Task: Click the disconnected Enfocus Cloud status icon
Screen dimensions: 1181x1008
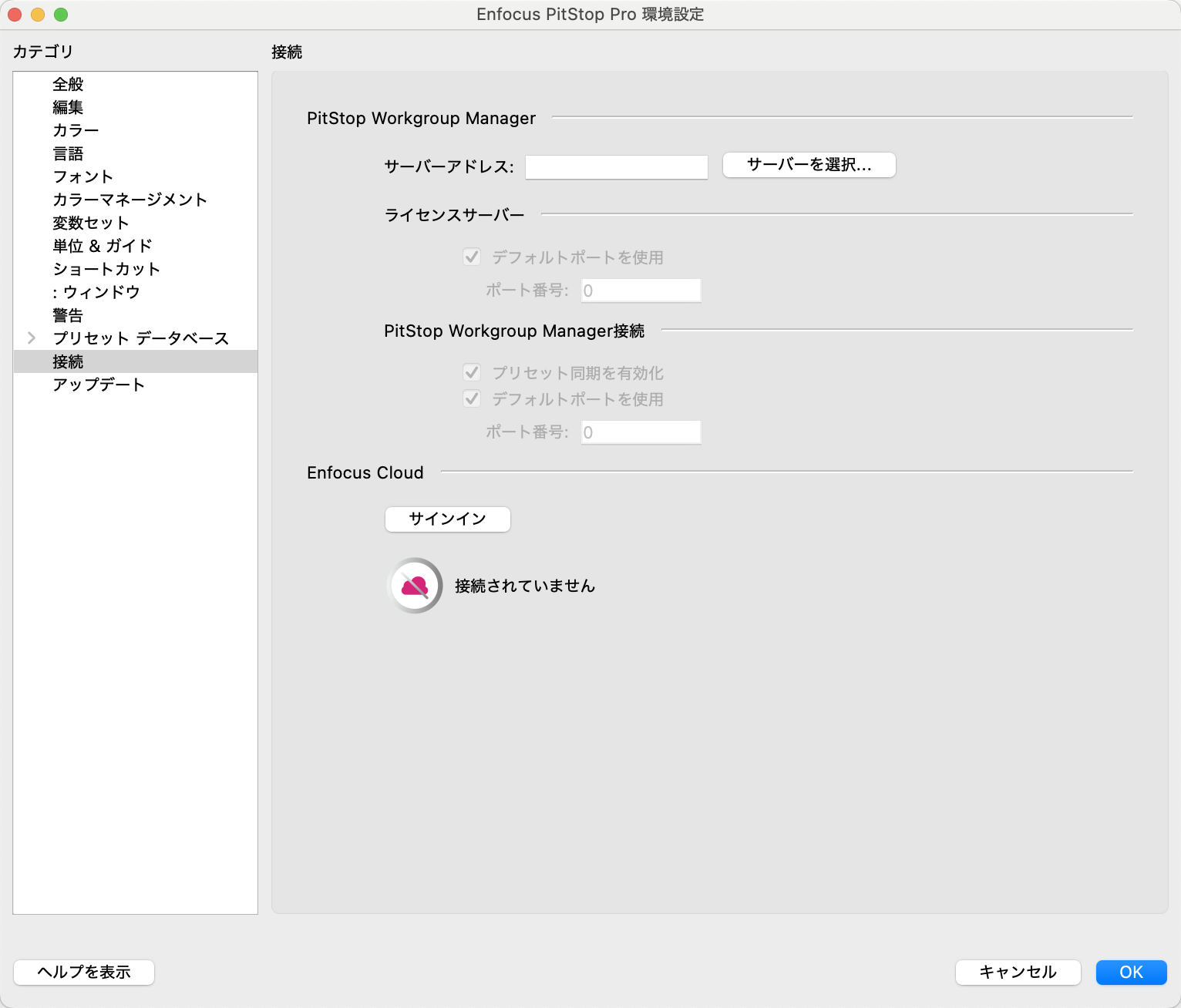Action: pos(415,586)
